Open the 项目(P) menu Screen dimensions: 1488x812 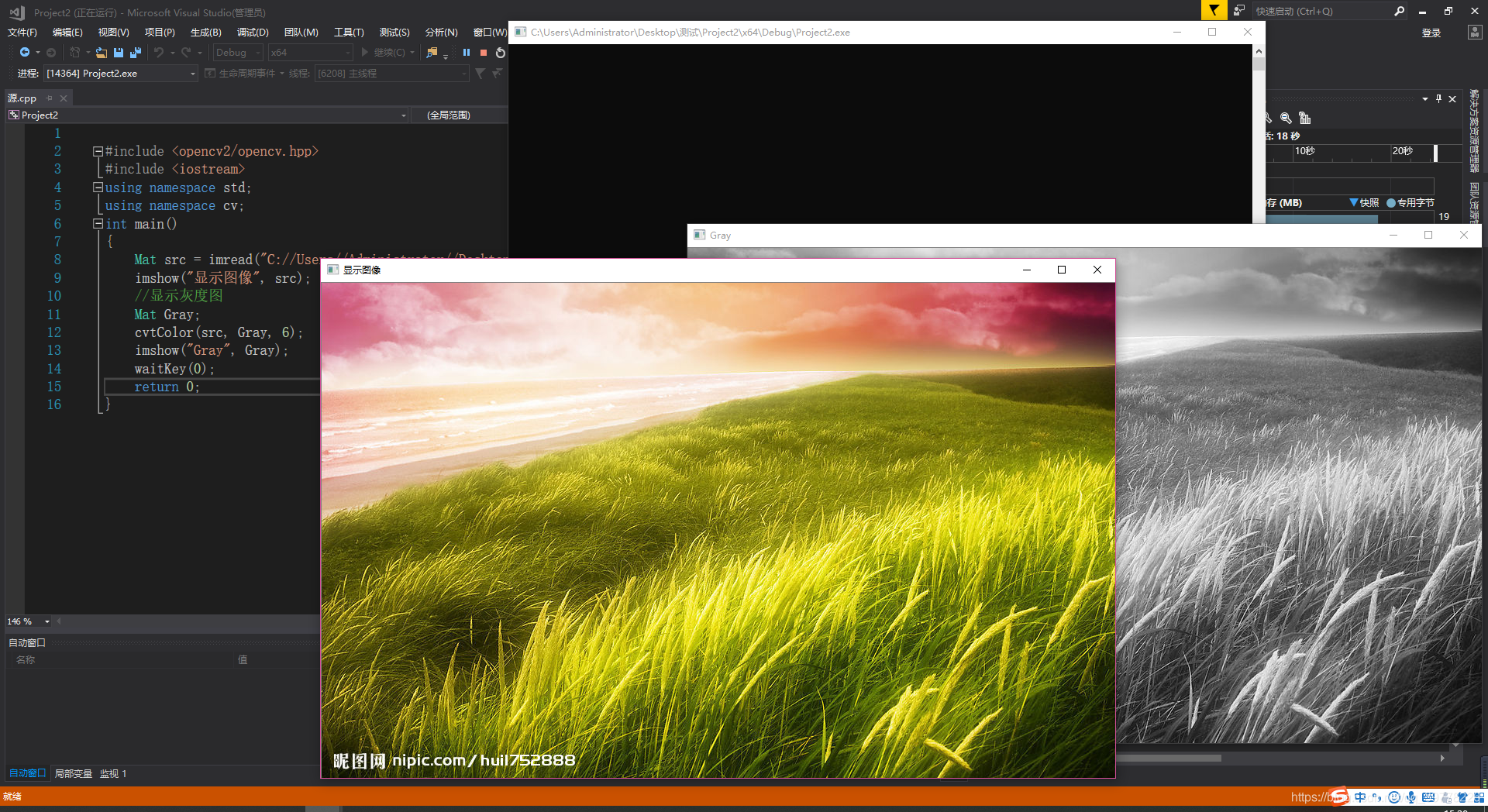(x=160, y=32)
